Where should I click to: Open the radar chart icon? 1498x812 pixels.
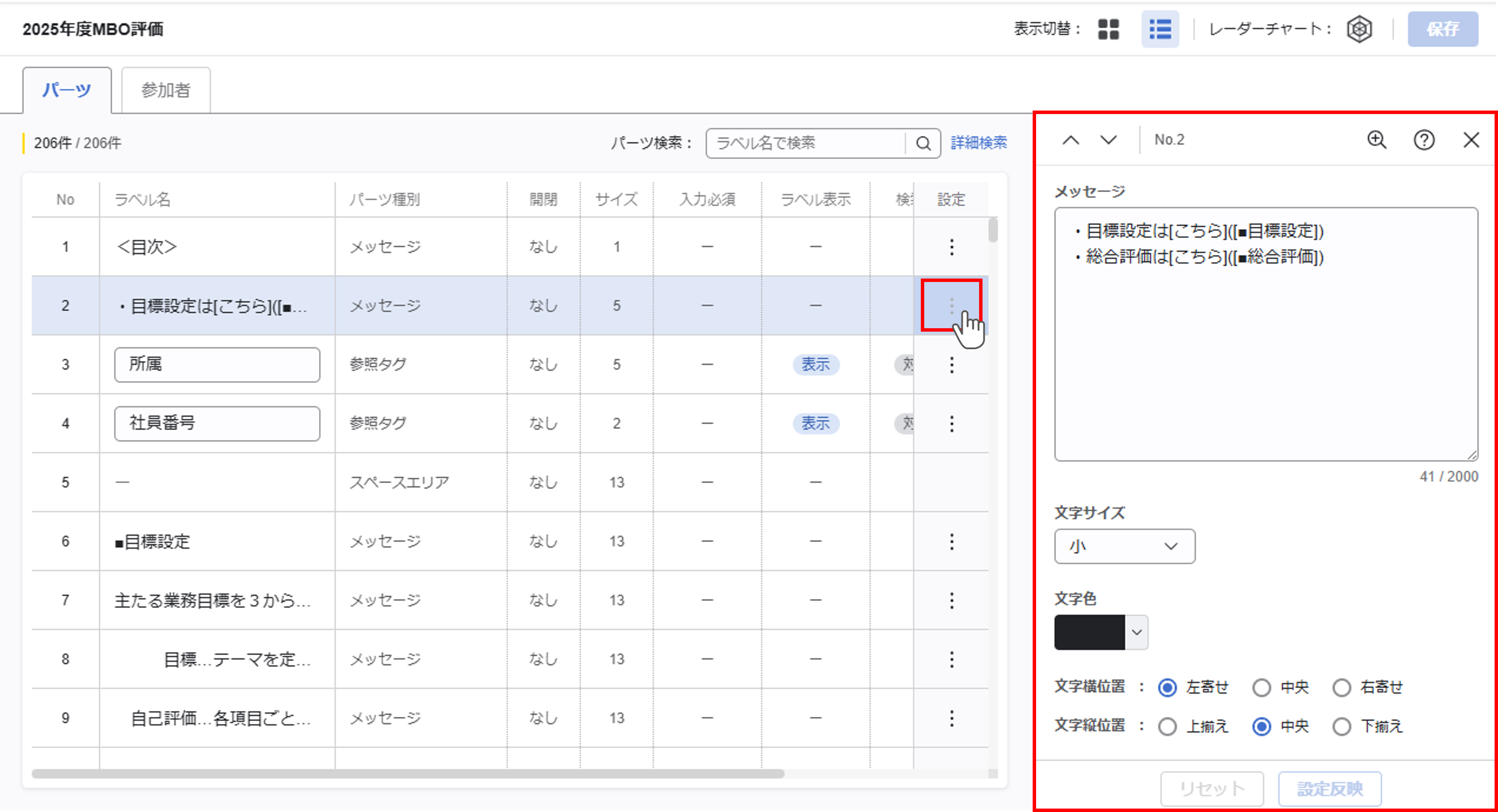pos(1359,29)
